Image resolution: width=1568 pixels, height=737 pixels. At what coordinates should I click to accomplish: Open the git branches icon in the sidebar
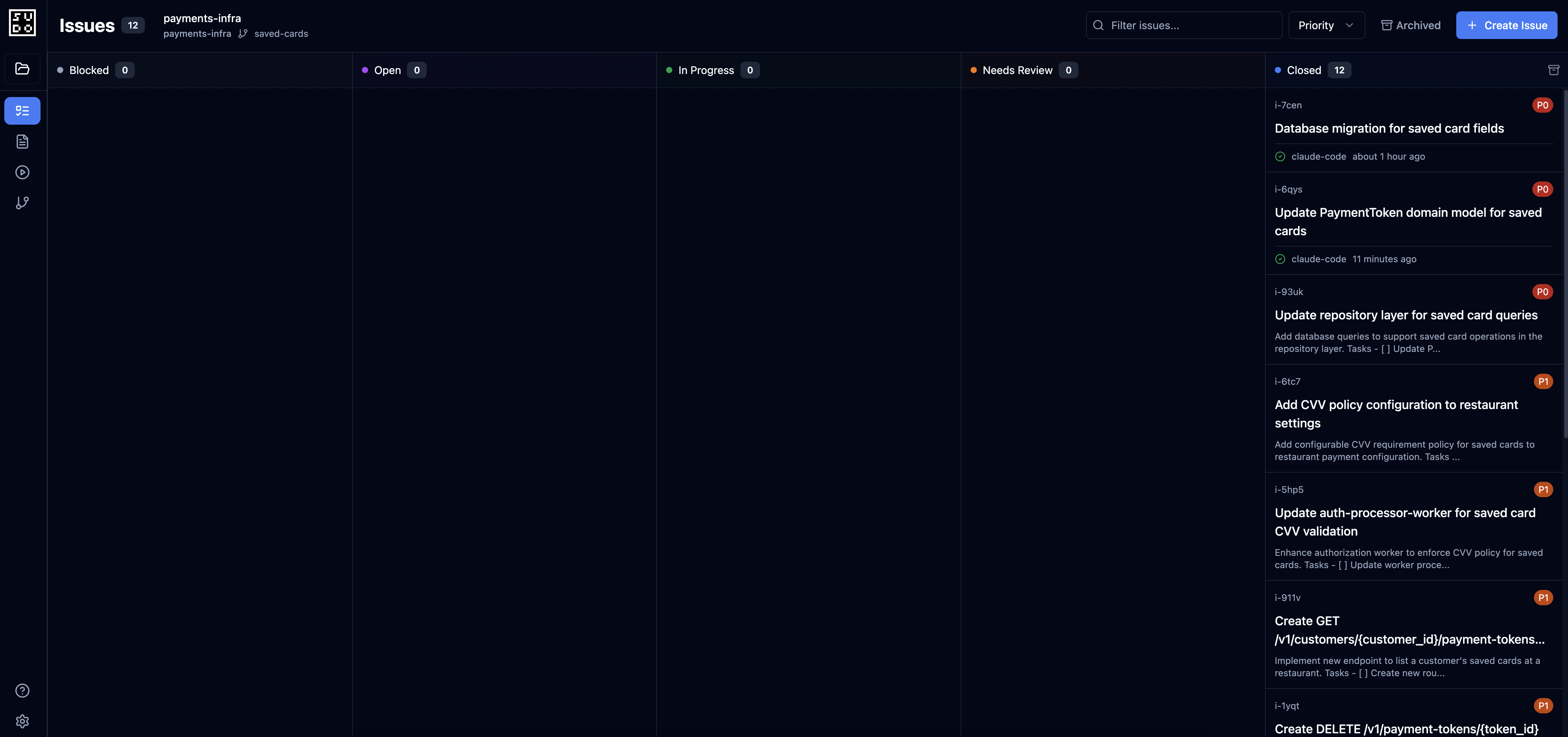click(22, 202)
